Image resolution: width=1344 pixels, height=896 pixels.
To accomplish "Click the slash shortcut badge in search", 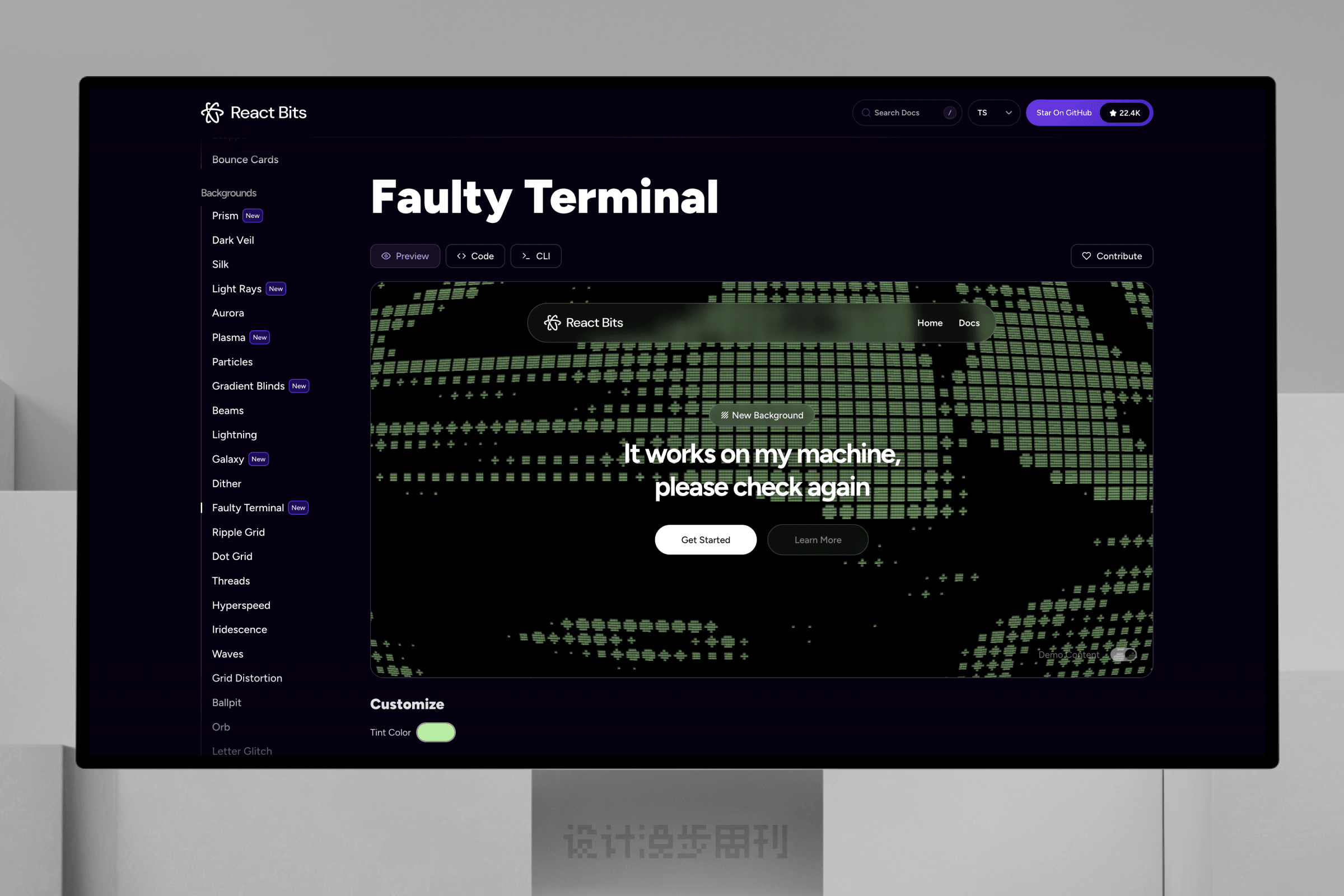I will pos(950,113).
